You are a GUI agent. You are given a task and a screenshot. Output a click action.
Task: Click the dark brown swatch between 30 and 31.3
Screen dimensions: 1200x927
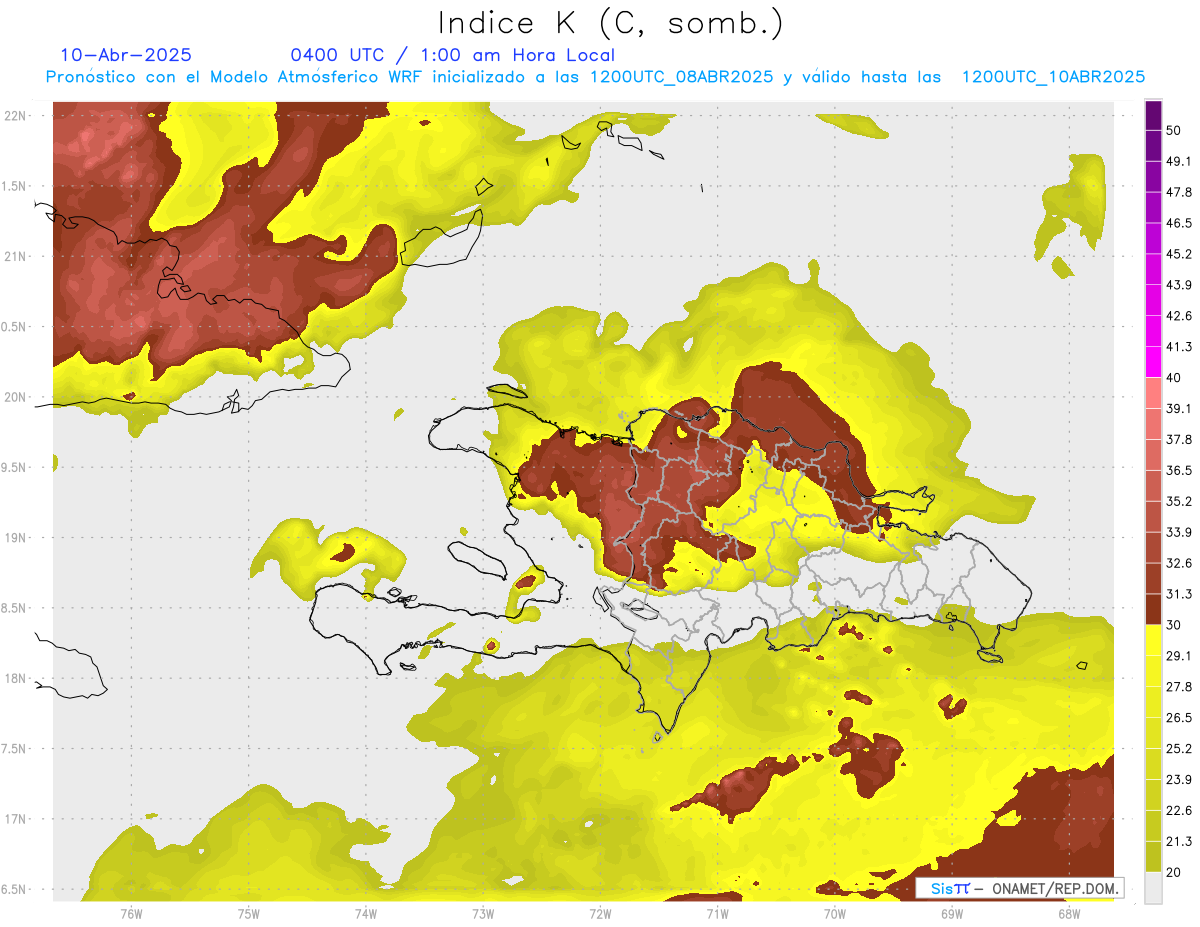[1153, 609]
